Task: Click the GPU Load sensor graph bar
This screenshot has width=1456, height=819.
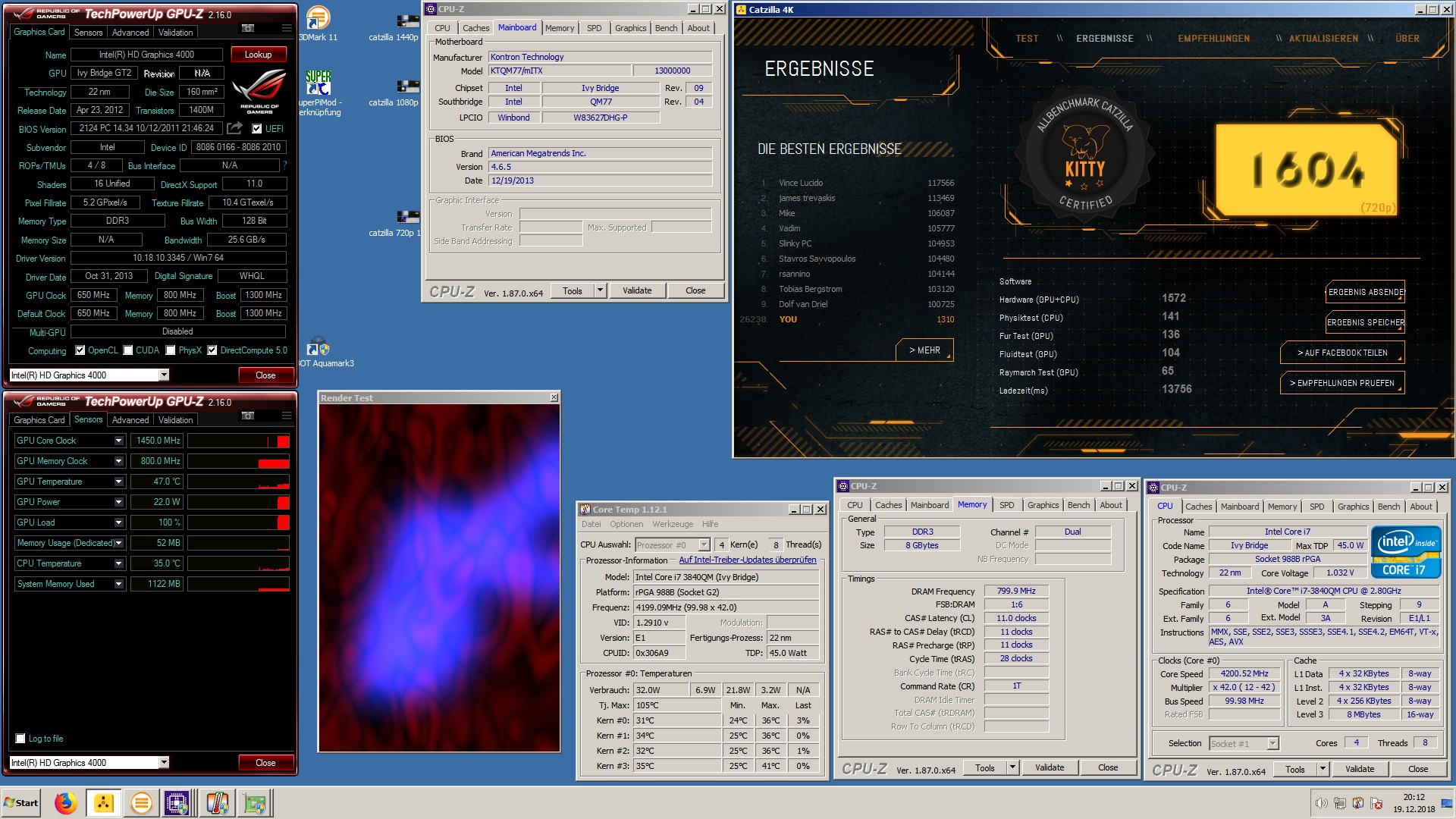Action: coord(238,522)
